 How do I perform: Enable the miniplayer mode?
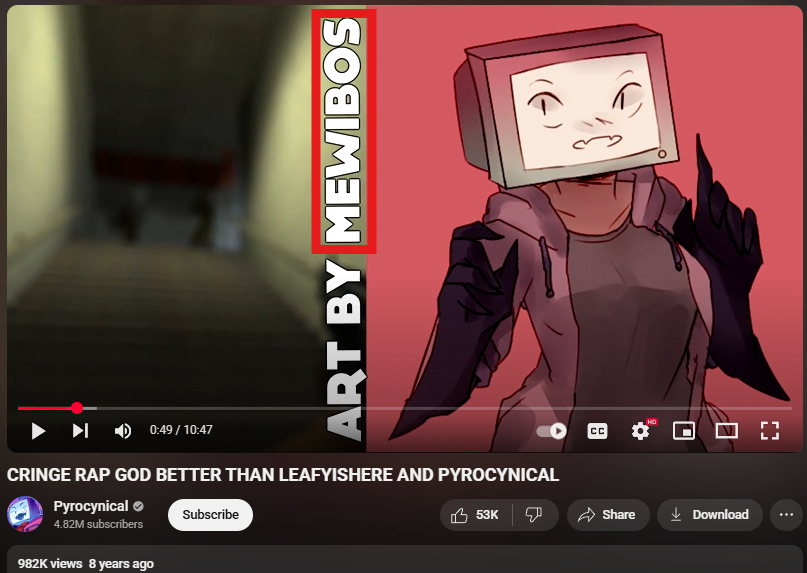(684, 431)
